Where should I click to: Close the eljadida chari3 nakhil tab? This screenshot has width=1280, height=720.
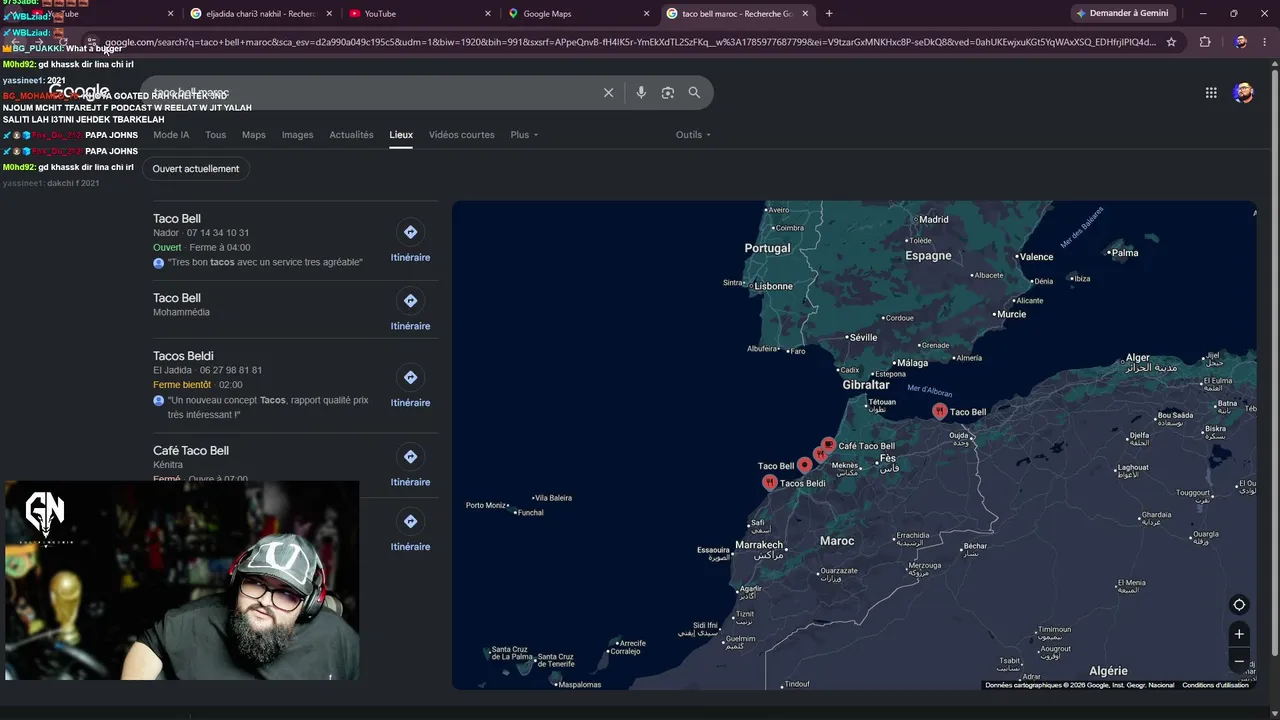pos(329,14)
